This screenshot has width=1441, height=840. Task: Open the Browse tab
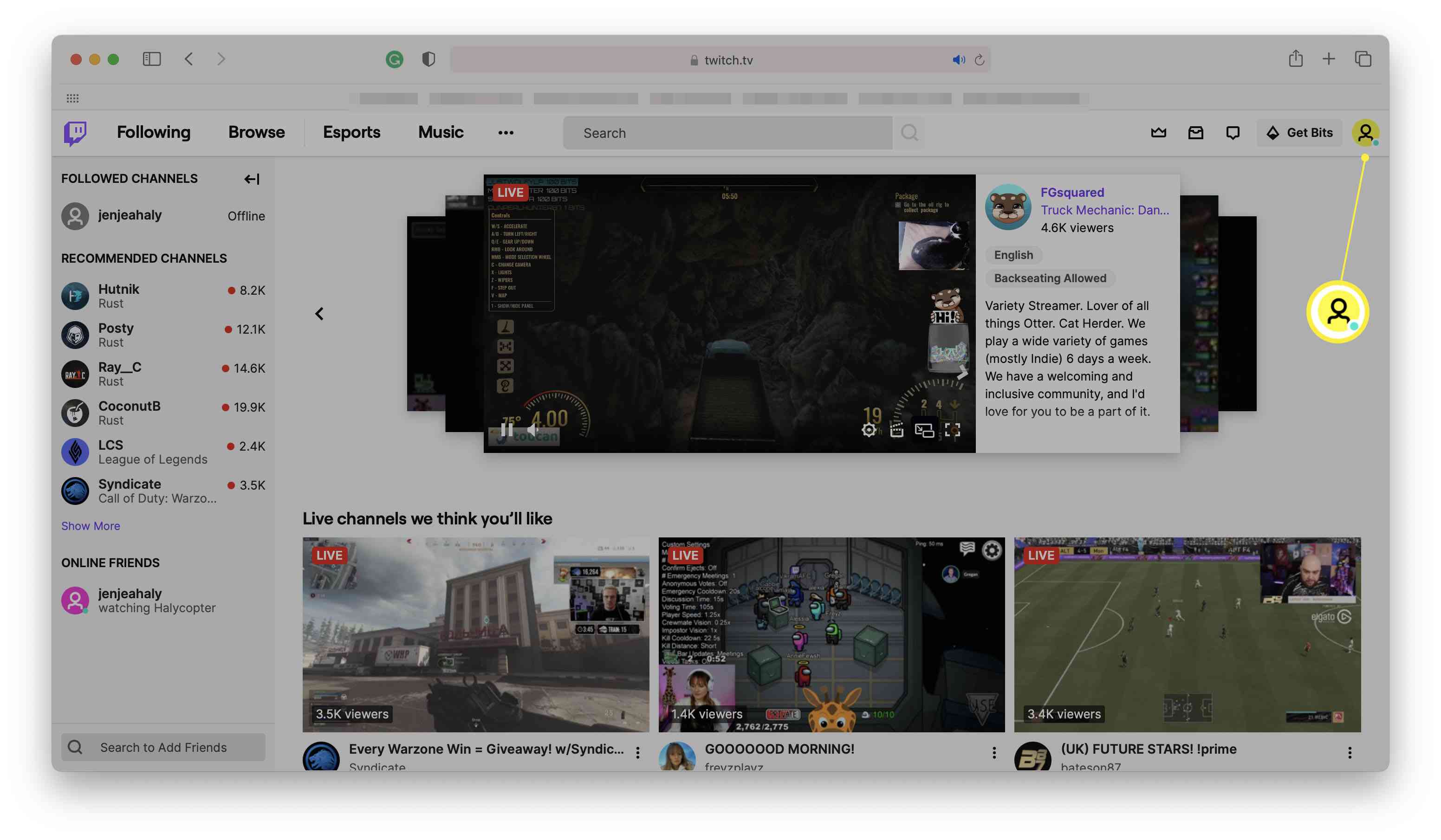pos(256,132)
